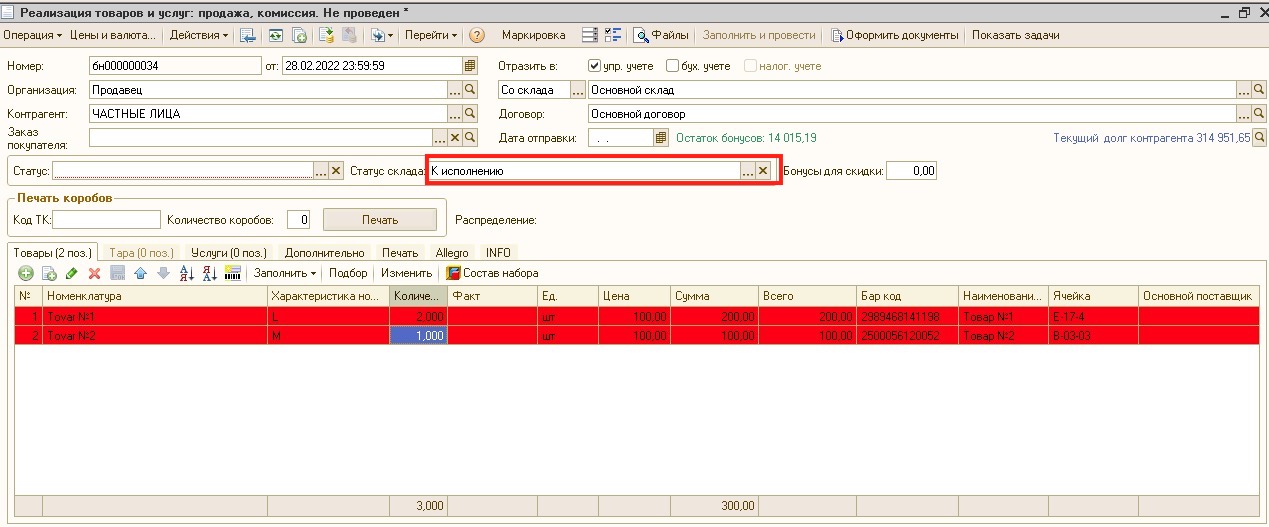Click the copy row icon in table toolbar
1269x527 pixels.
point(49,273)
